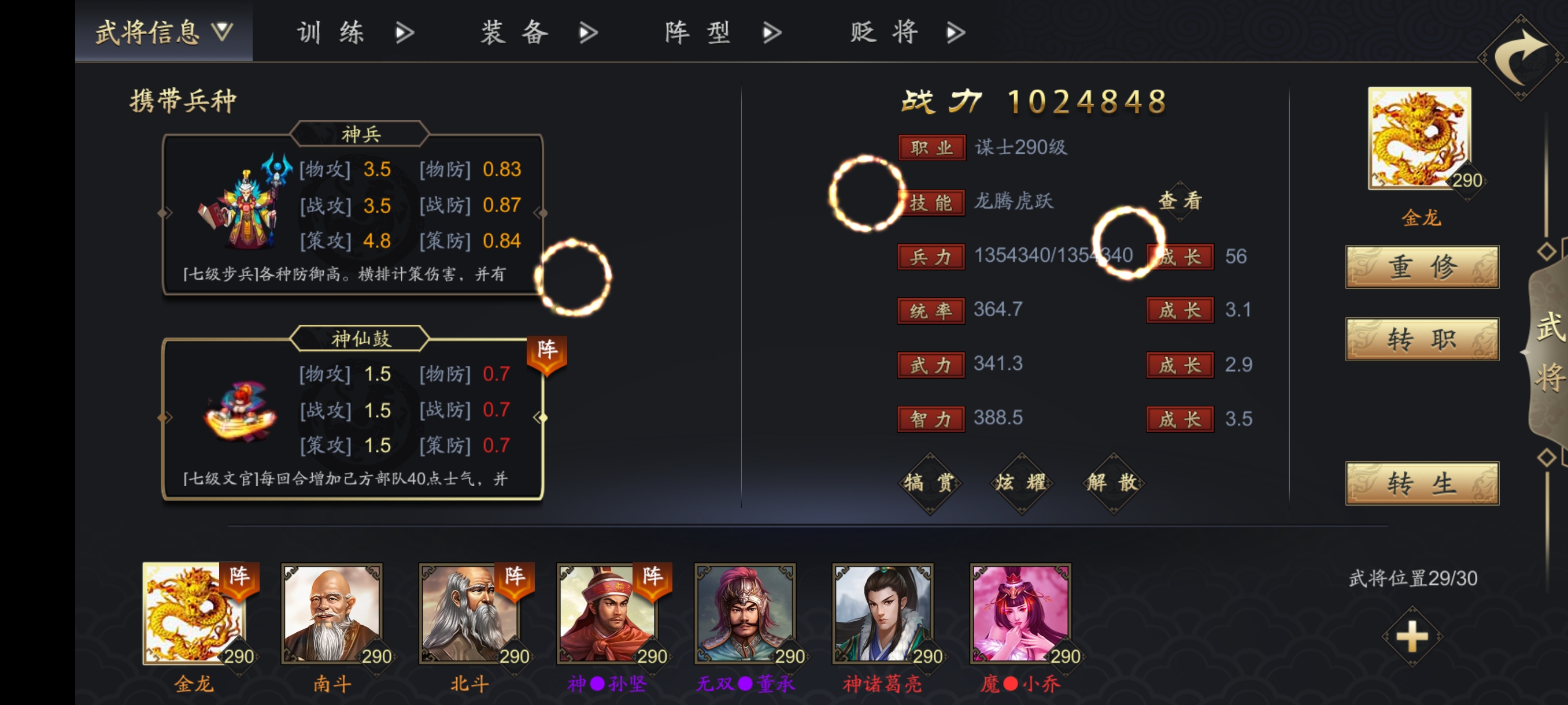Select the 神诸葛亮 general portrait

883,613
